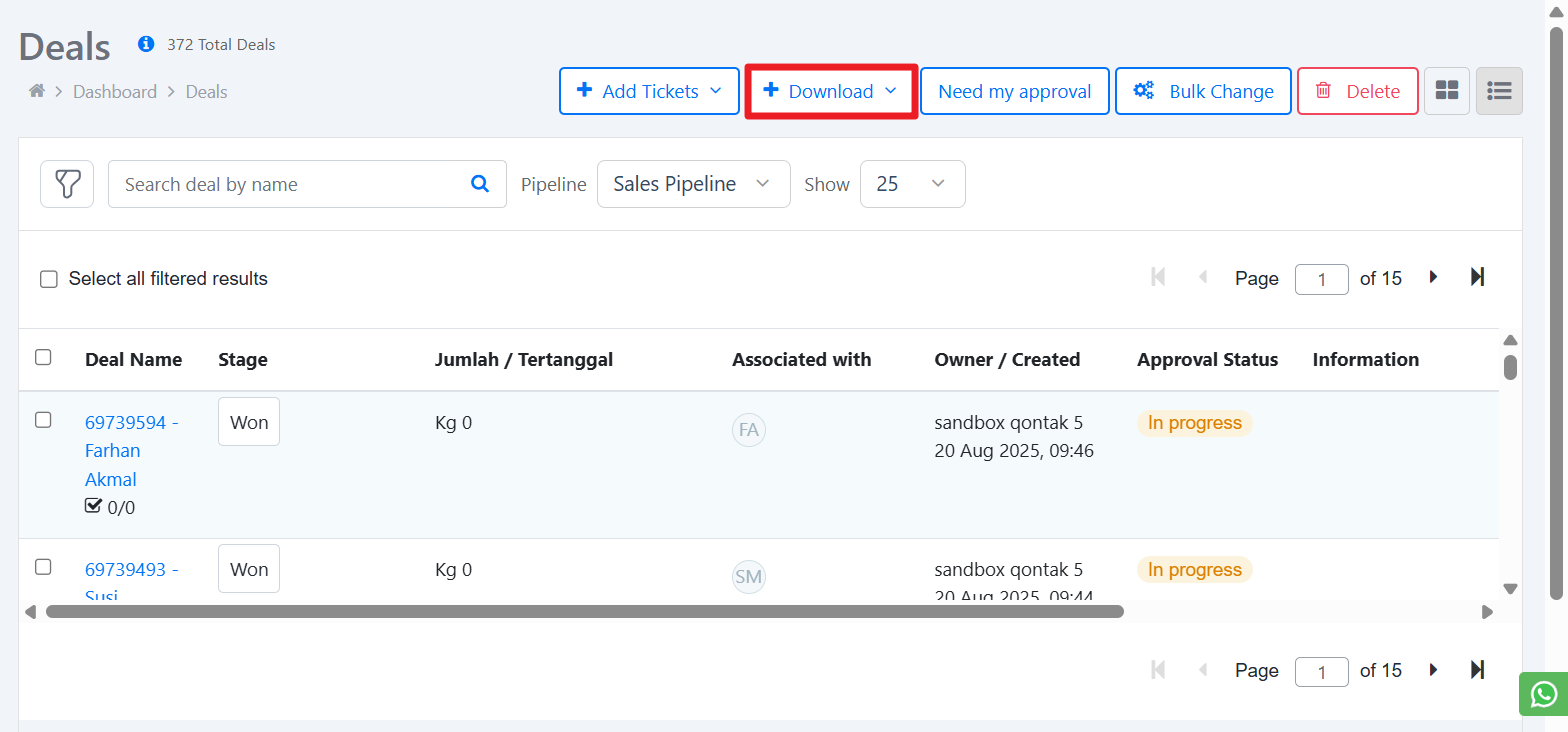Screen dimensions: 1568x732
Task: Click the home breadcrumb icon
Action: coord(37,91)
